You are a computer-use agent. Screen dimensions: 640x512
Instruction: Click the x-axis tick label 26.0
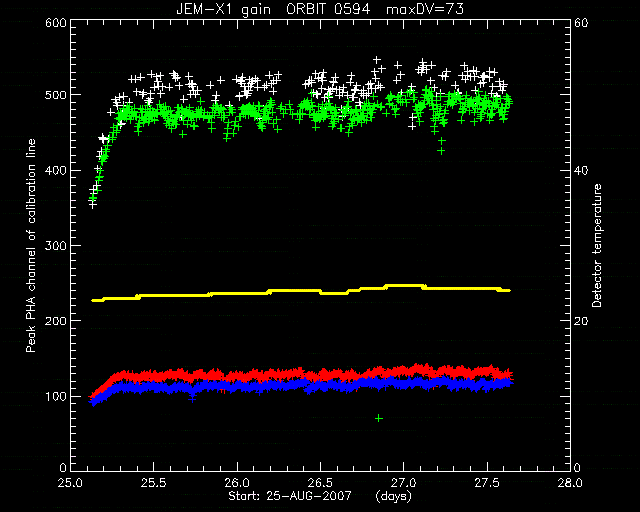click(x=237, y=483)
